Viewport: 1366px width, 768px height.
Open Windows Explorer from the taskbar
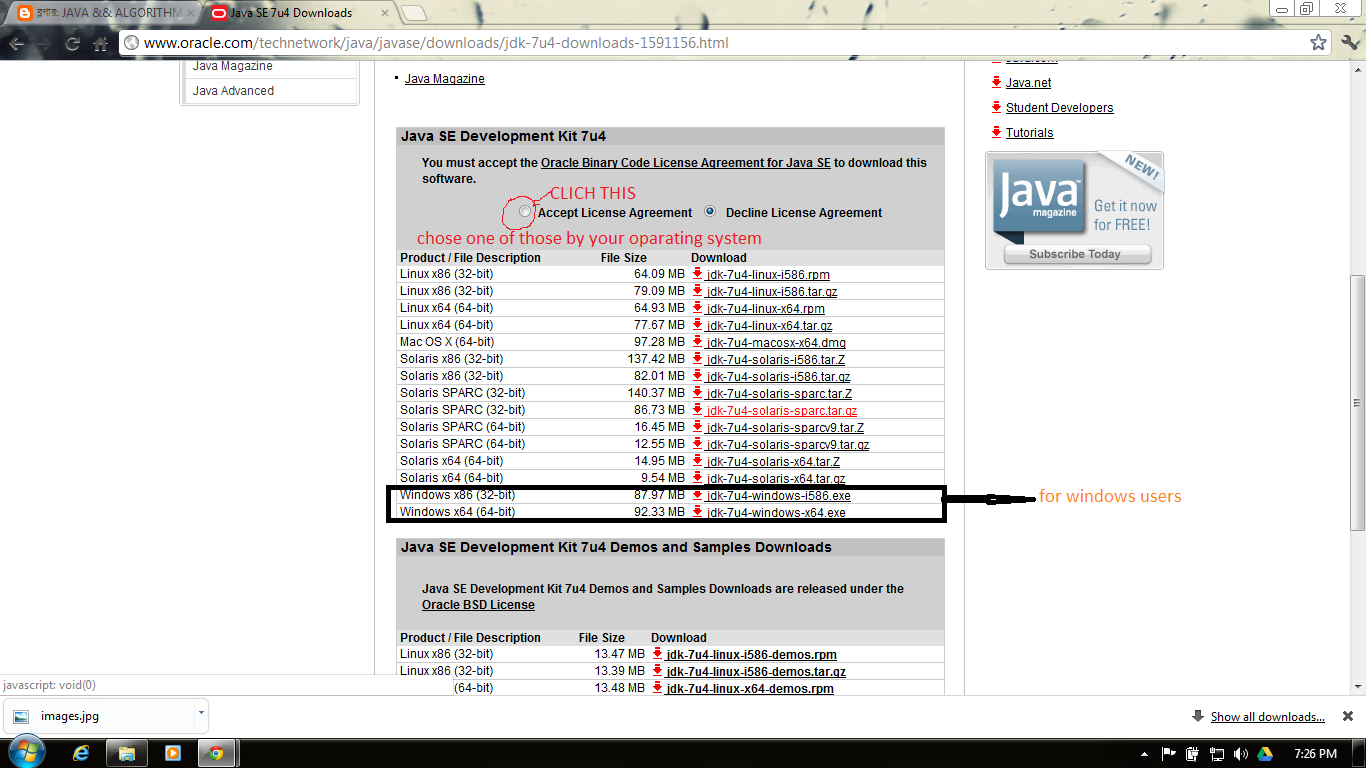[x=127, y=753]
